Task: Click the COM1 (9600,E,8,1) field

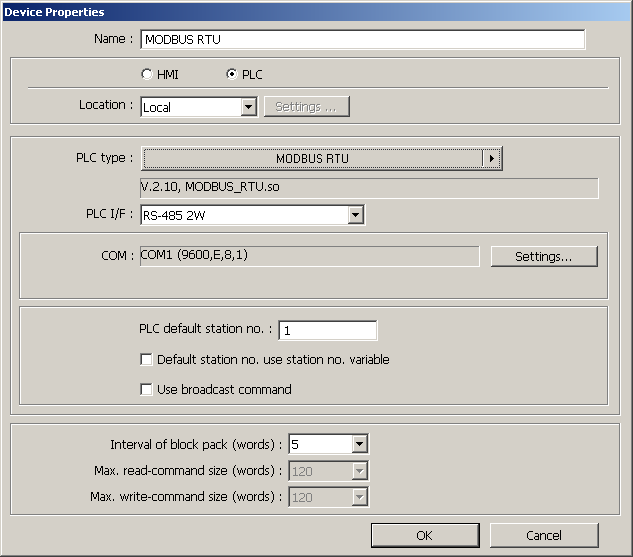Action: click(x=310, y=256)
